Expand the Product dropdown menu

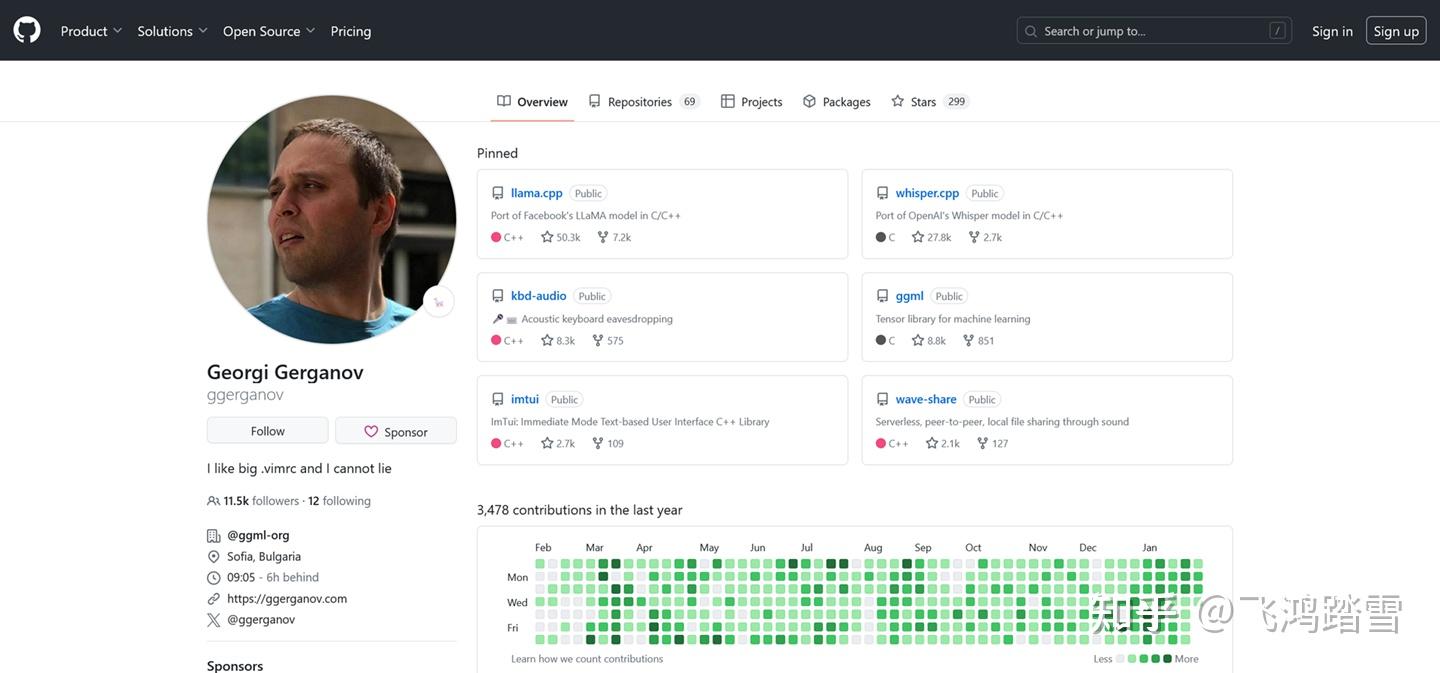[x=91, y=31]
